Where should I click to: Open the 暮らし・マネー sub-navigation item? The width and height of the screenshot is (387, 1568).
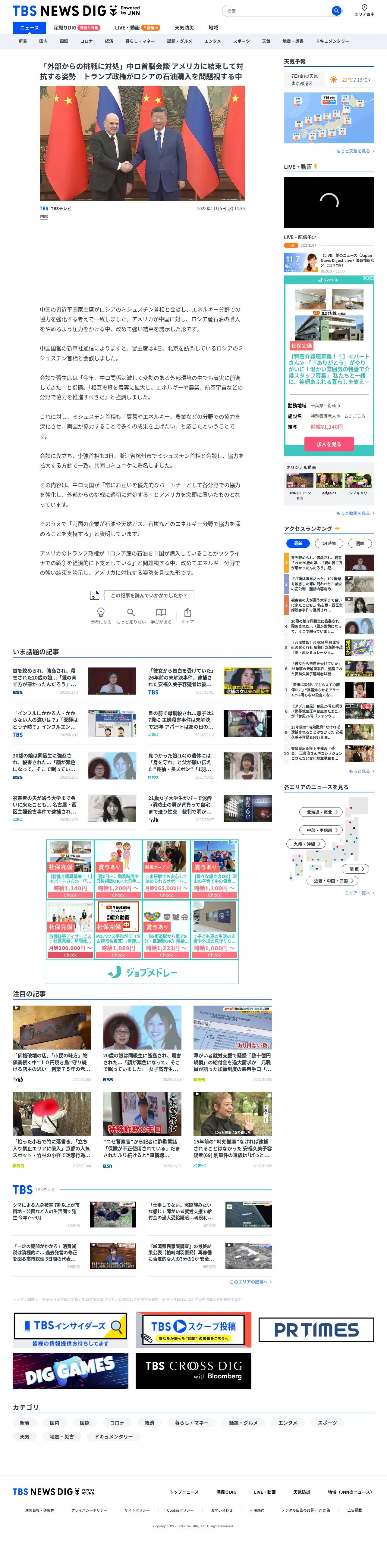[x=140, y=41]
